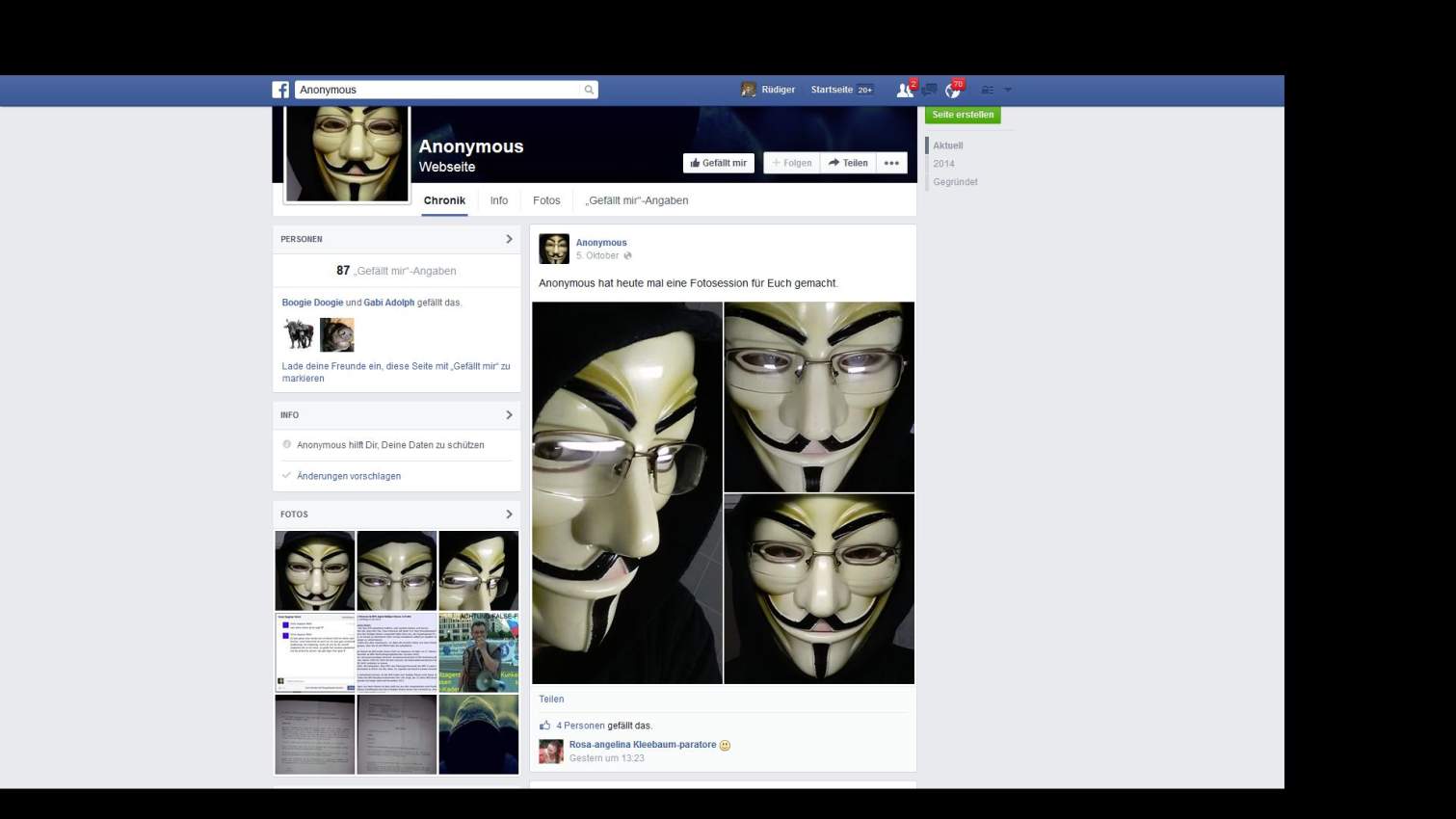The width and height of the screenshot is (1456, 819).
Task: Open the „Gefällt mir“-Angaben tab
Action: click(x=636, y=200)
